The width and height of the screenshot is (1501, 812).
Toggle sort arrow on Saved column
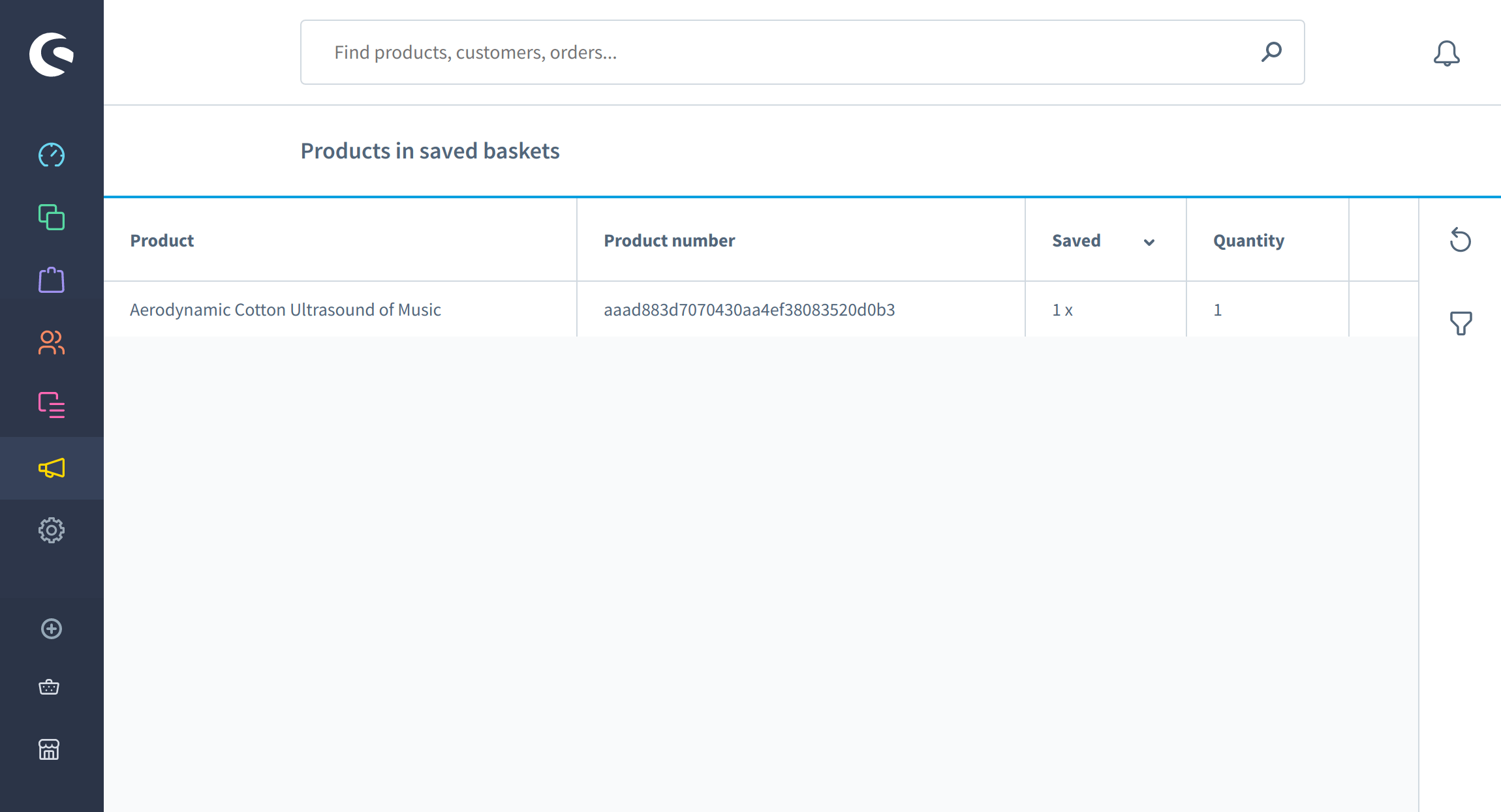1149,242
